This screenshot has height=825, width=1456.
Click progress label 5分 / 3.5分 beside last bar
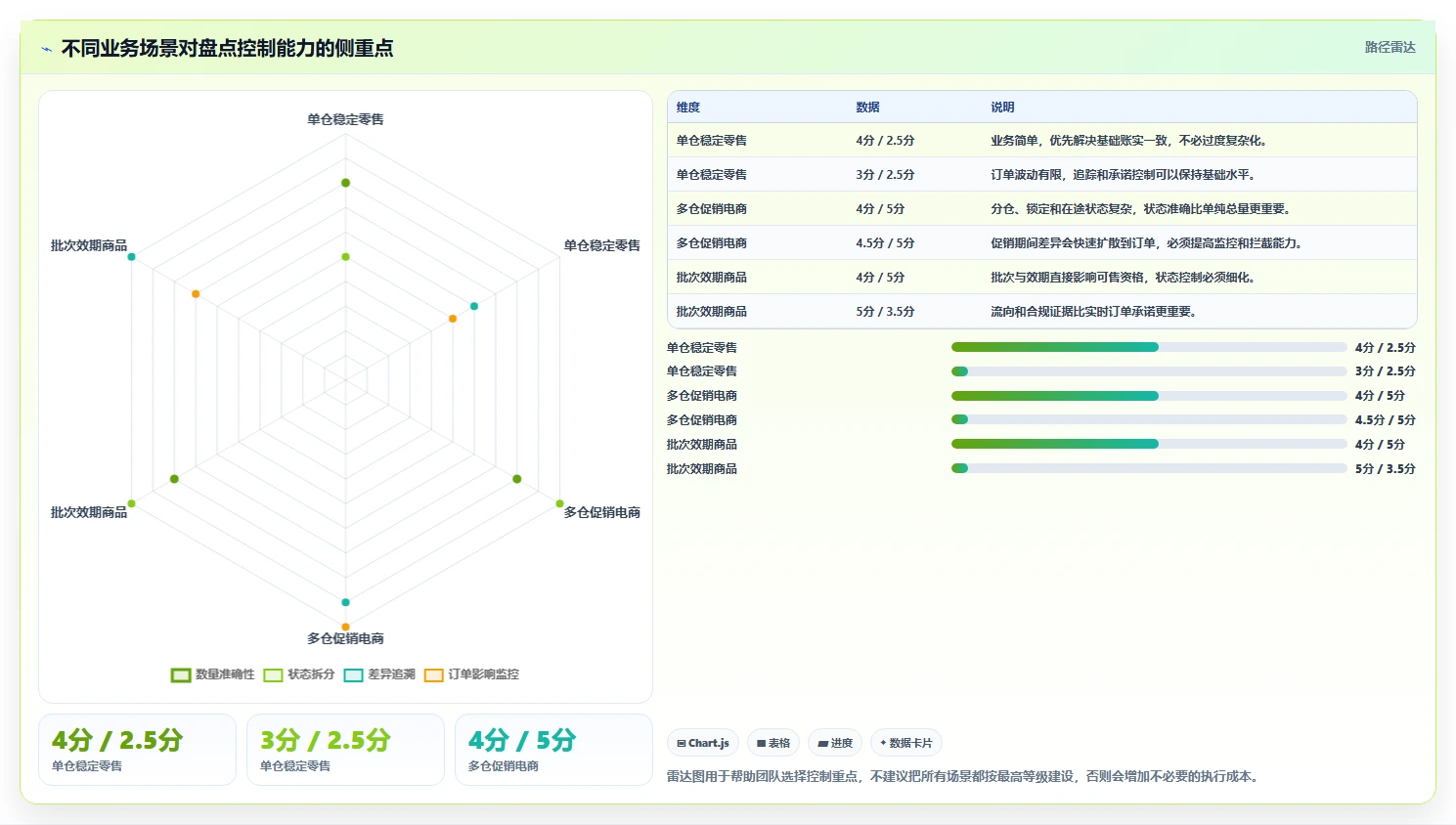pyautogui.click(x=1385, y=469)
